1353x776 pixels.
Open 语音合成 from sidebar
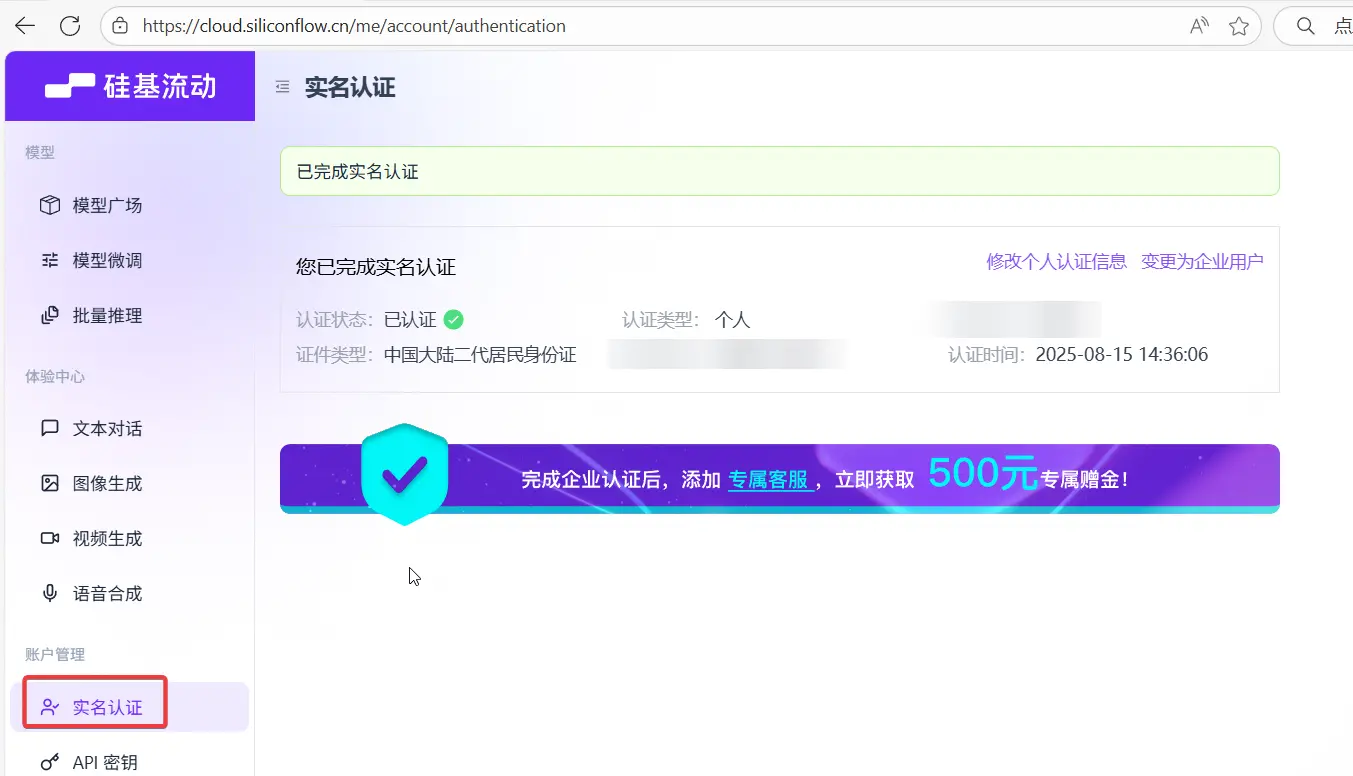tap(107, 593)
